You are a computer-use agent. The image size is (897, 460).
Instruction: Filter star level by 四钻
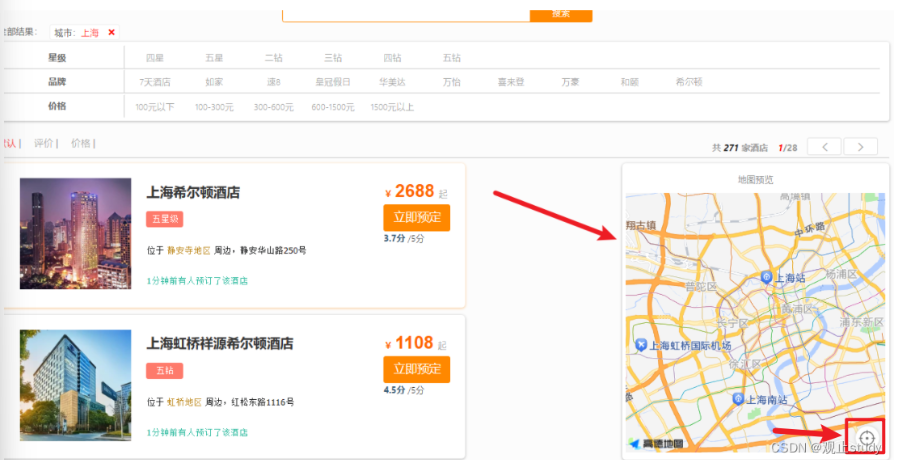tap(392, 58)
